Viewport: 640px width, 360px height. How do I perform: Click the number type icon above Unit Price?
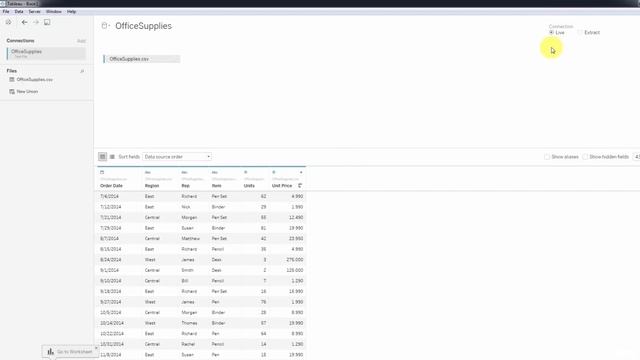click(x=274, y=172)
